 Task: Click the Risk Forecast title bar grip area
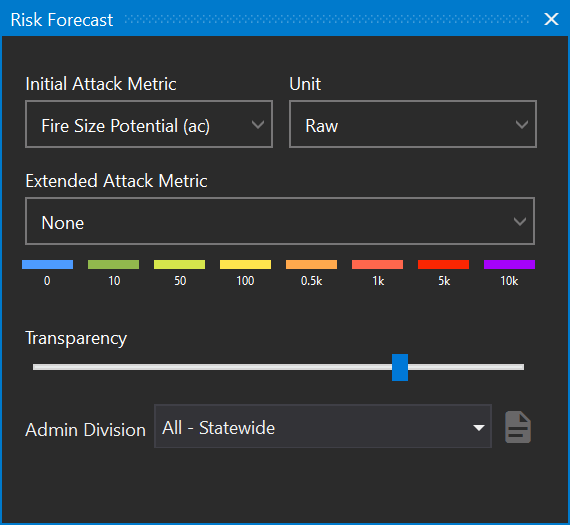pyautogui.click(x=326, y=19)
